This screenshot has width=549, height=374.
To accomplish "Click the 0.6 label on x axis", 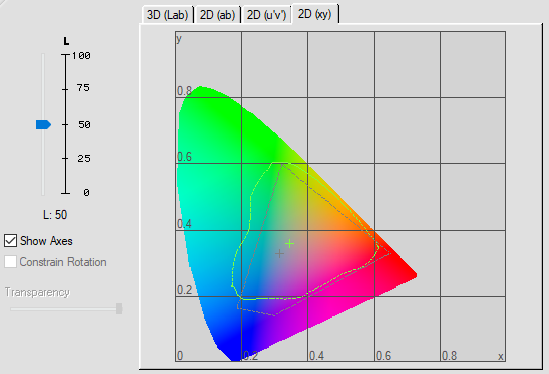I will pos(383,356).
